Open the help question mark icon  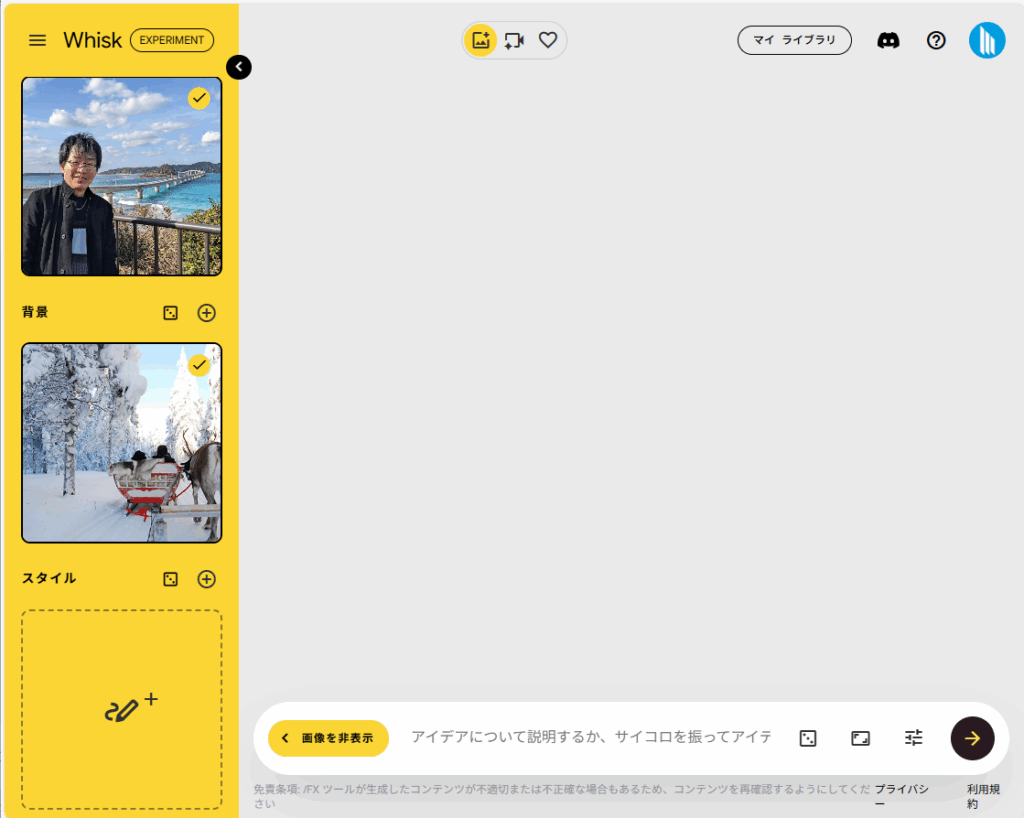pyautogui.click(x=936, y=40)
